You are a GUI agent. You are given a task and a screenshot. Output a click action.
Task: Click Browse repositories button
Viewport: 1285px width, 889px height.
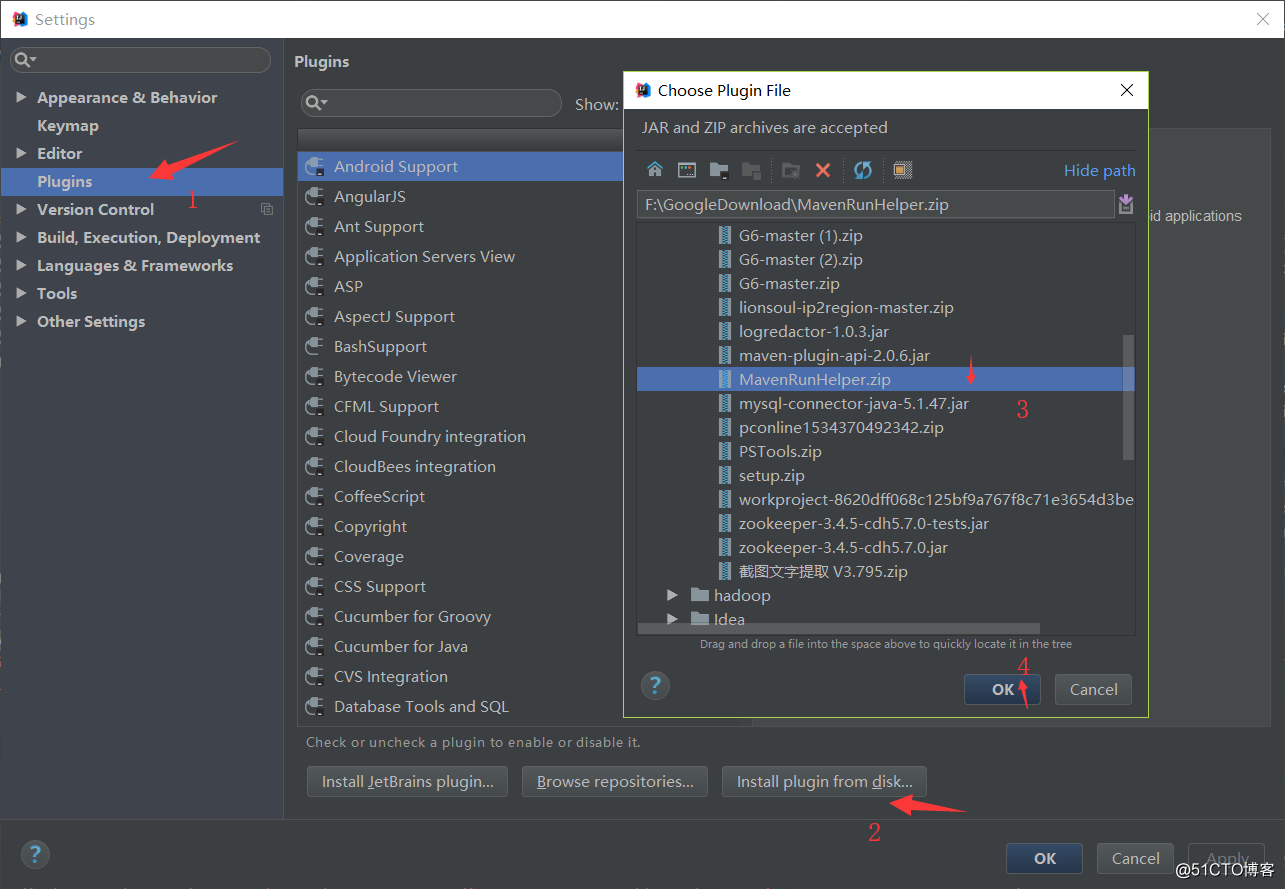(x=615, y=782)
